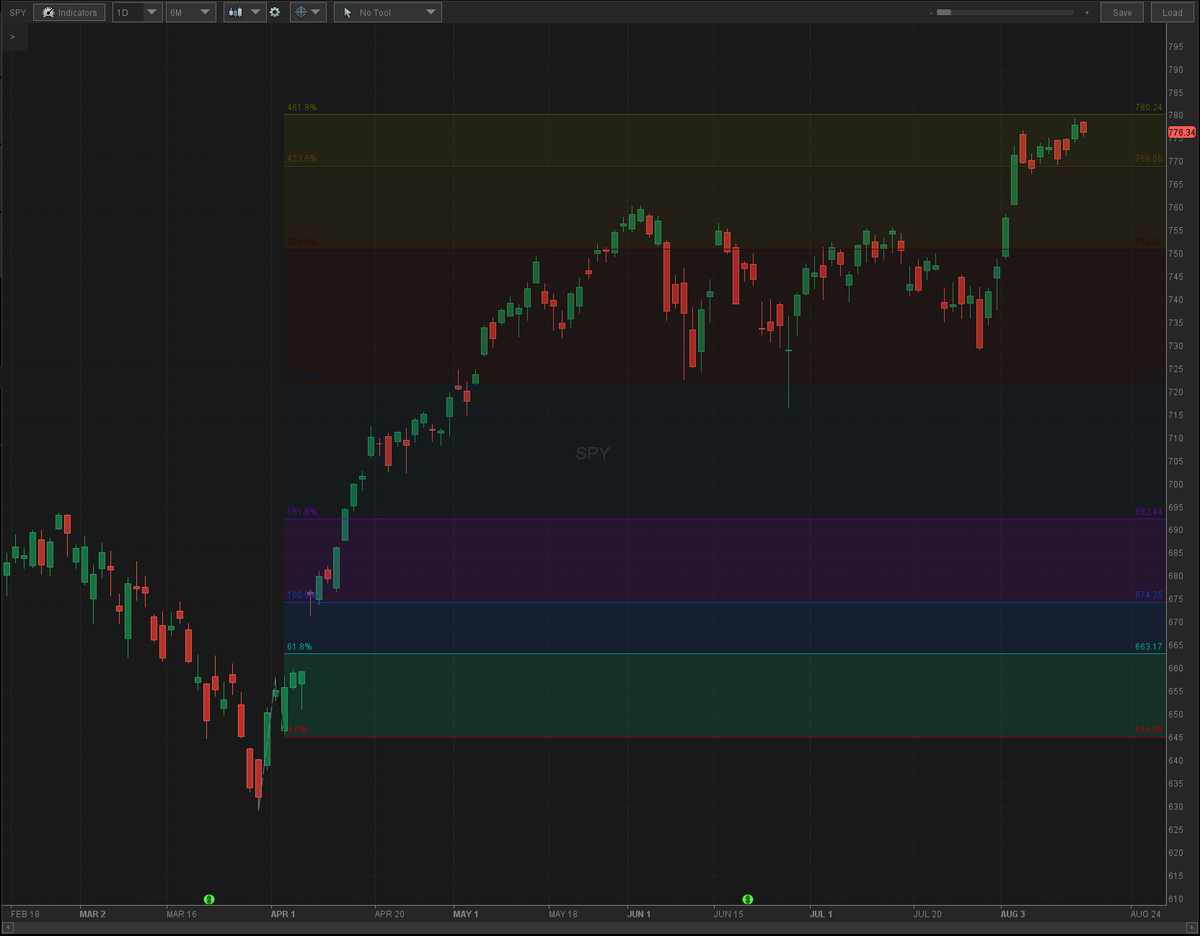Image resolution: width=1200 pixels, height=936 pixels.
Task: Click the zoom in plus button
Action: 1087,12
